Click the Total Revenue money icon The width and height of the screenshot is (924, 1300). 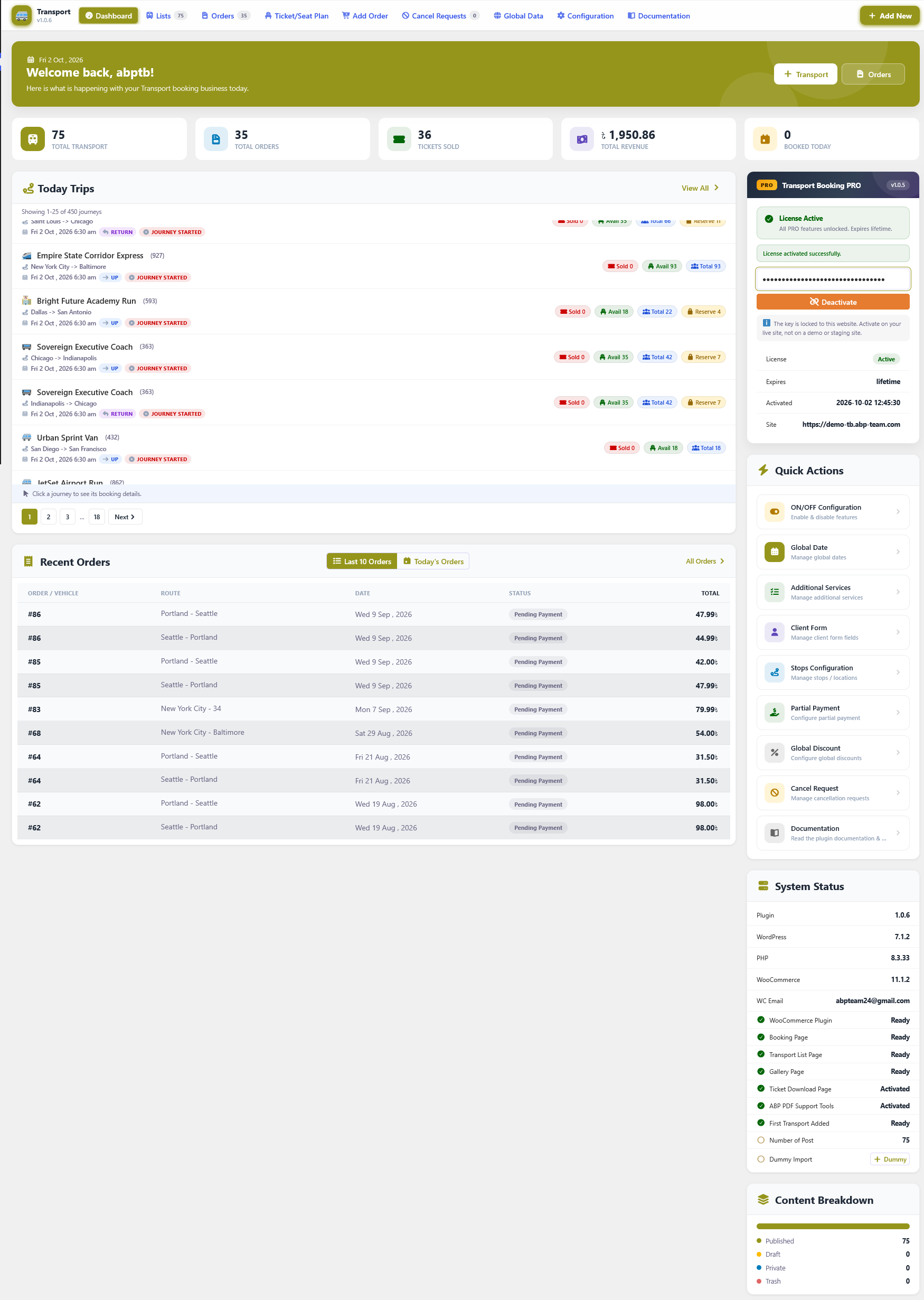[x=581, y=139]
